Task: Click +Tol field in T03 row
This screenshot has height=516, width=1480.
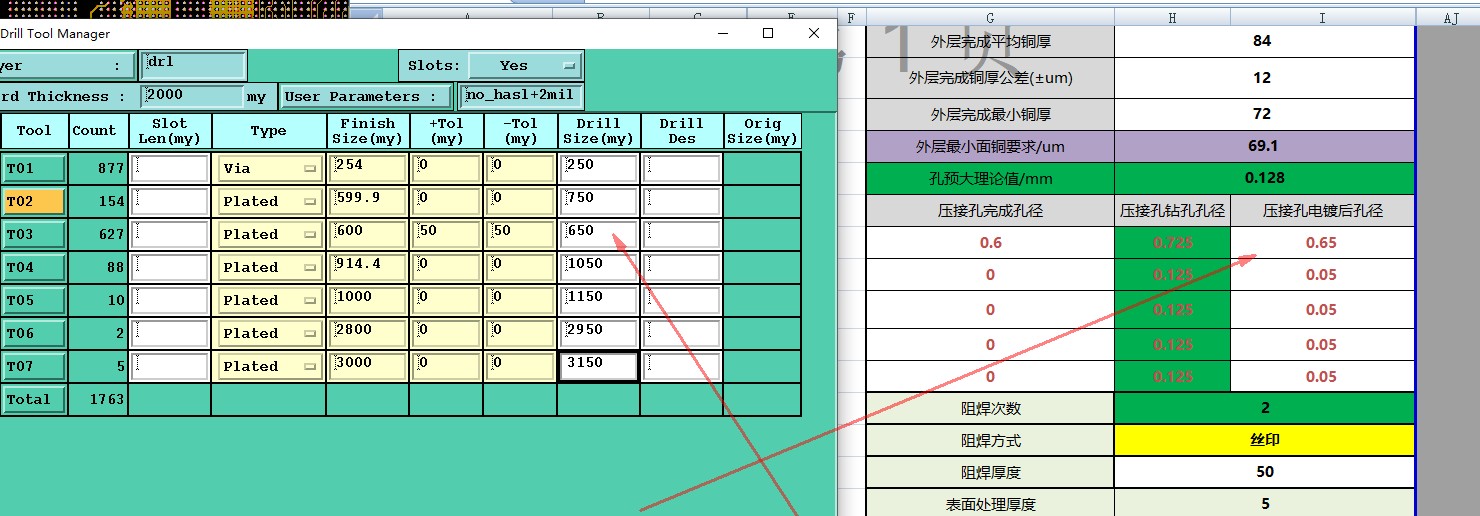Action: point(446,234)
